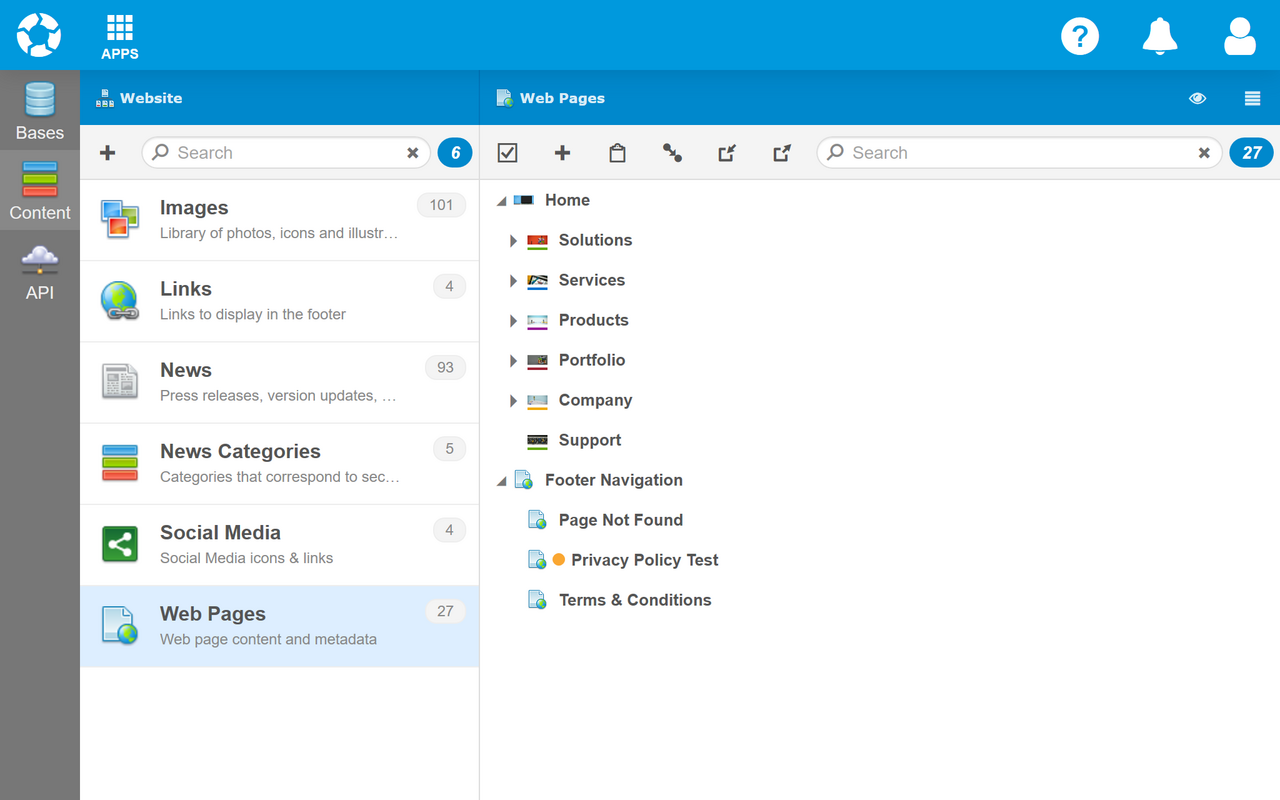
Task: Switch to the Bases section
Action: [40, 111]
